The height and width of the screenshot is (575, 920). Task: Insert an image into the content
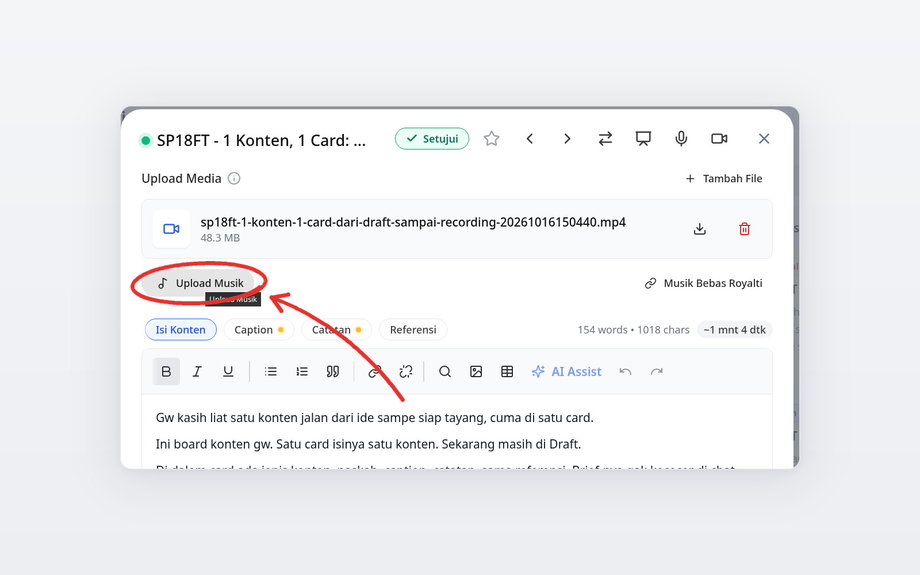point(476,371)
